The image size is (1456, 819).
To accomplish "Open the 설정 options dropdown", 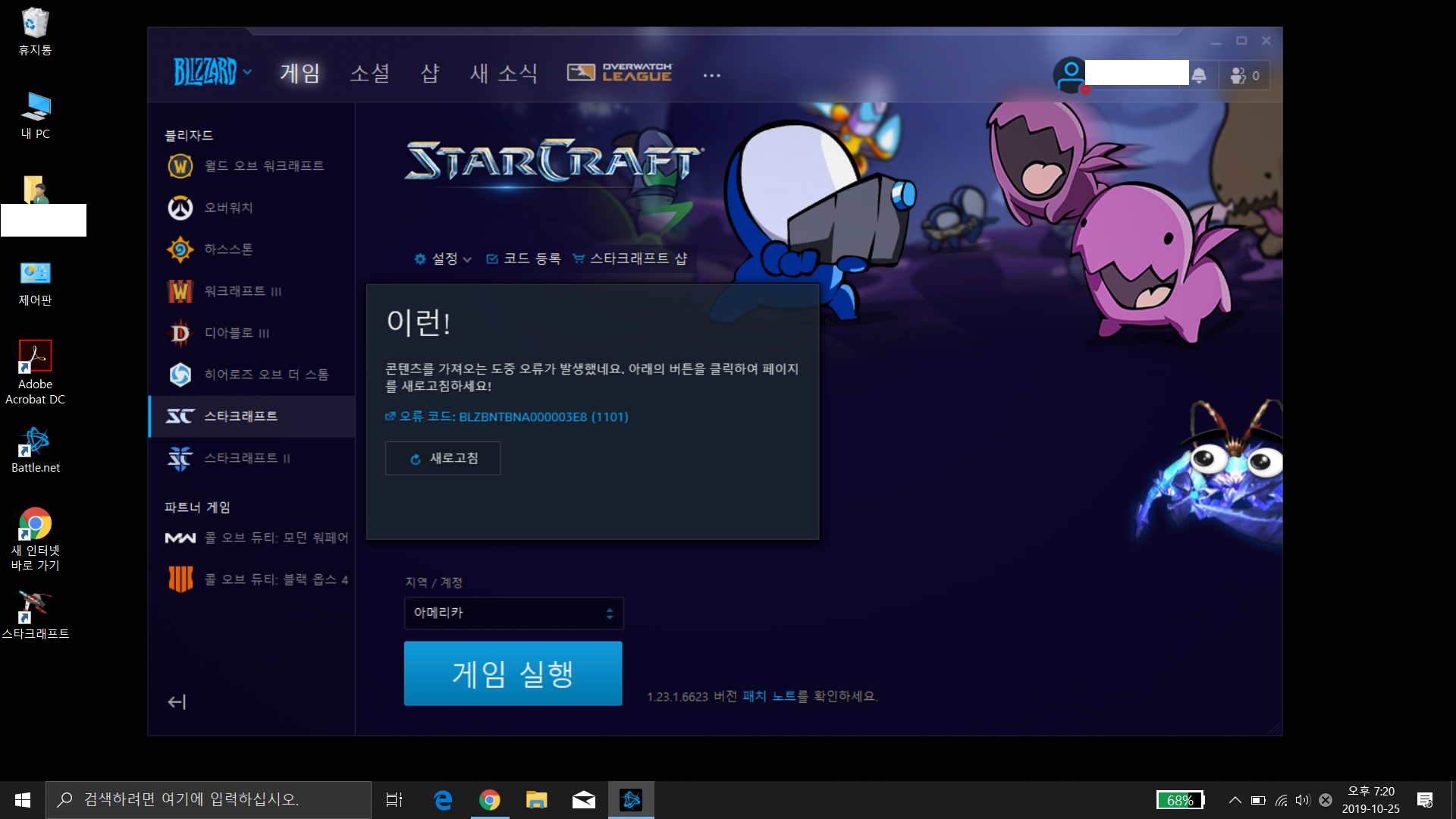I will tap(444, 259).
